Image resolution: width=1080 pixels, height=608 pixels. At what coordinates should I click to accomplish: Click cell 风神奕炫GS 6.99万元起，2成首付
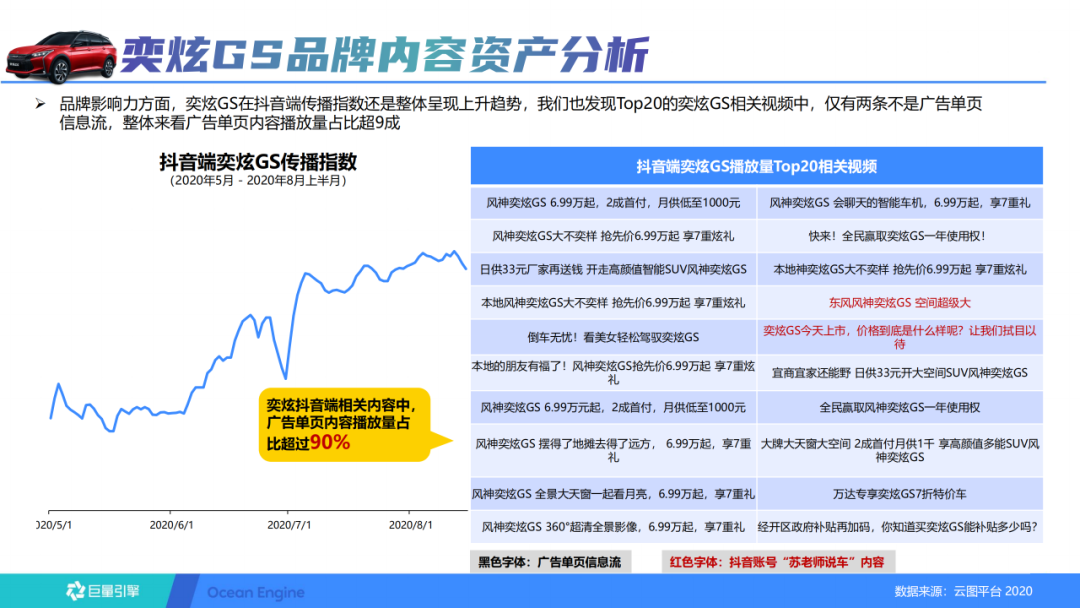click(x=613, y=408)
